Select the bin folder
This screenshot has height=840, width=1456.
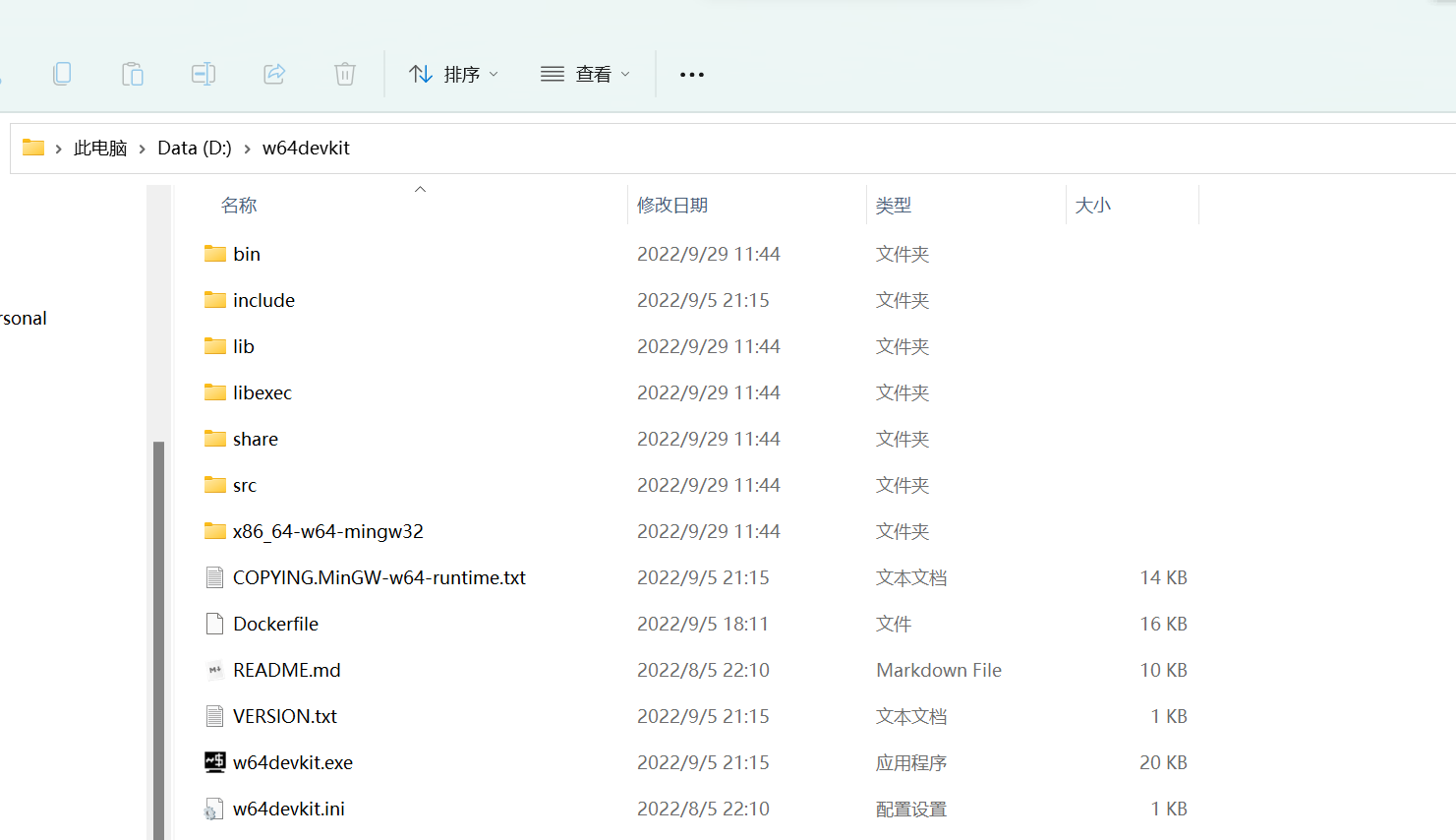pyautogui.click(x=246, y=254)
